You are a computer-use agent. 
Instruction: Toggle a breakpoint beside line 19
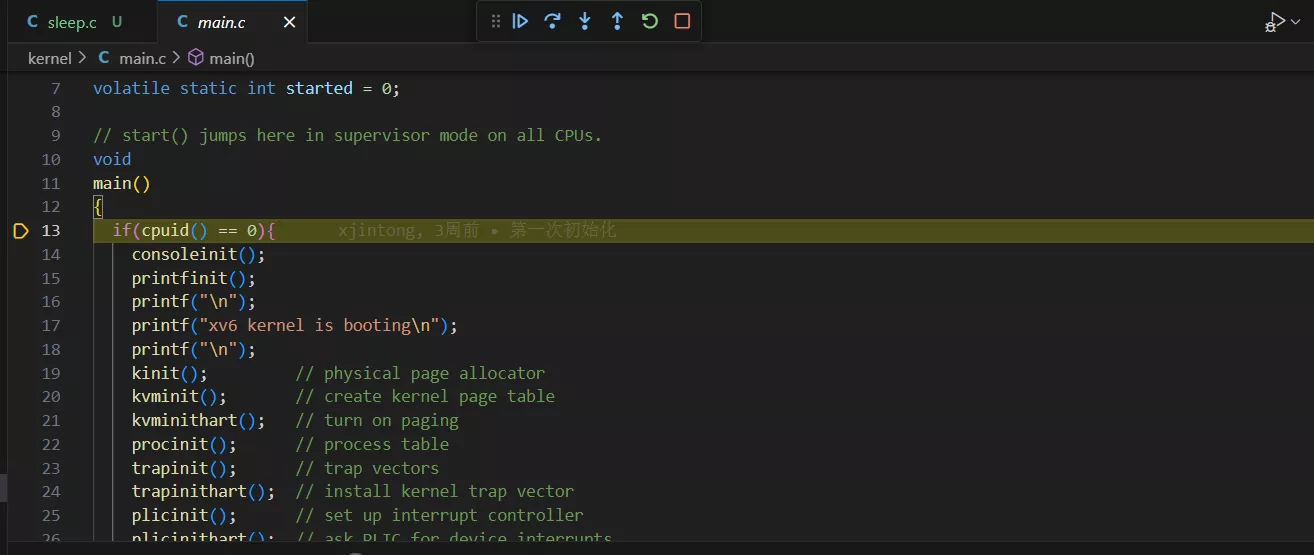pyautogui.click(x=21, y=373)
